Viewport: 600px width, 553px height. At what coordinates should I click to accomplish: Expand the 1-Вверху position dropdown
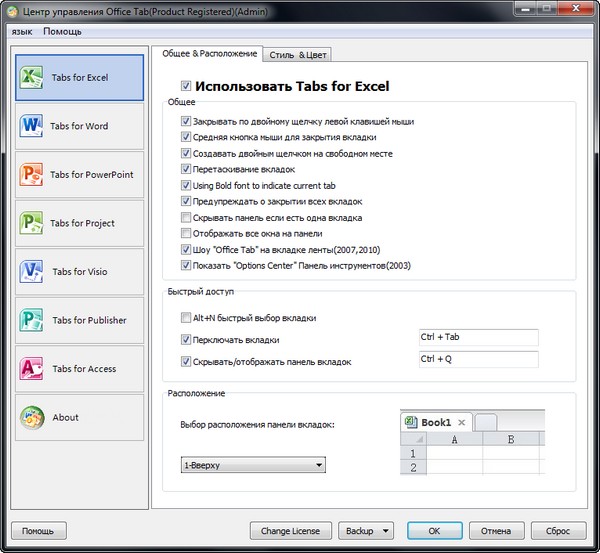click(x=253, y=465)
